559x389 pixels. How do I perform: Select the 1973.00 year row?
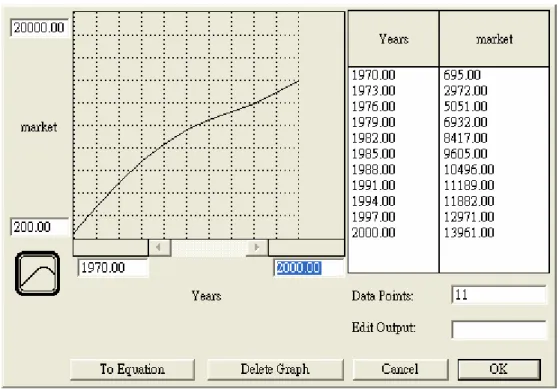point(373,91)
